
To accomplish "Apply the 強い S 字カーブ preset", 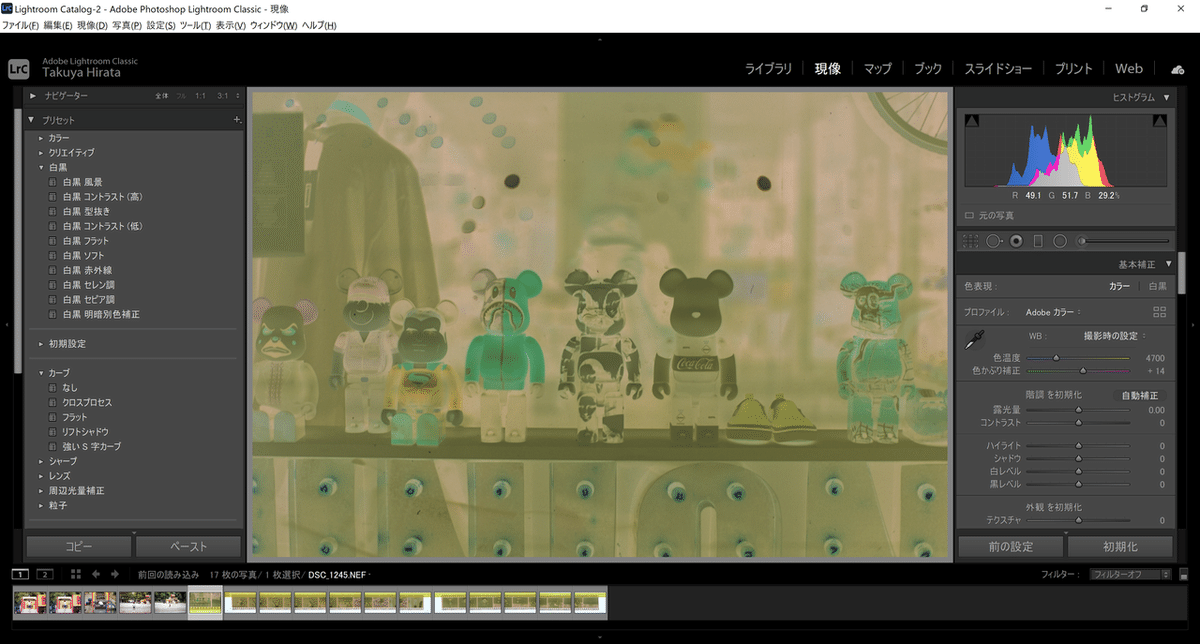I will [90, 446].
